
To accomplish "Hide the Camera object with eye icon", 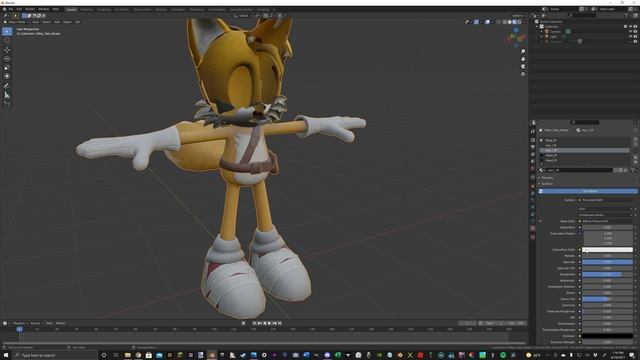I will click(630, 31).
